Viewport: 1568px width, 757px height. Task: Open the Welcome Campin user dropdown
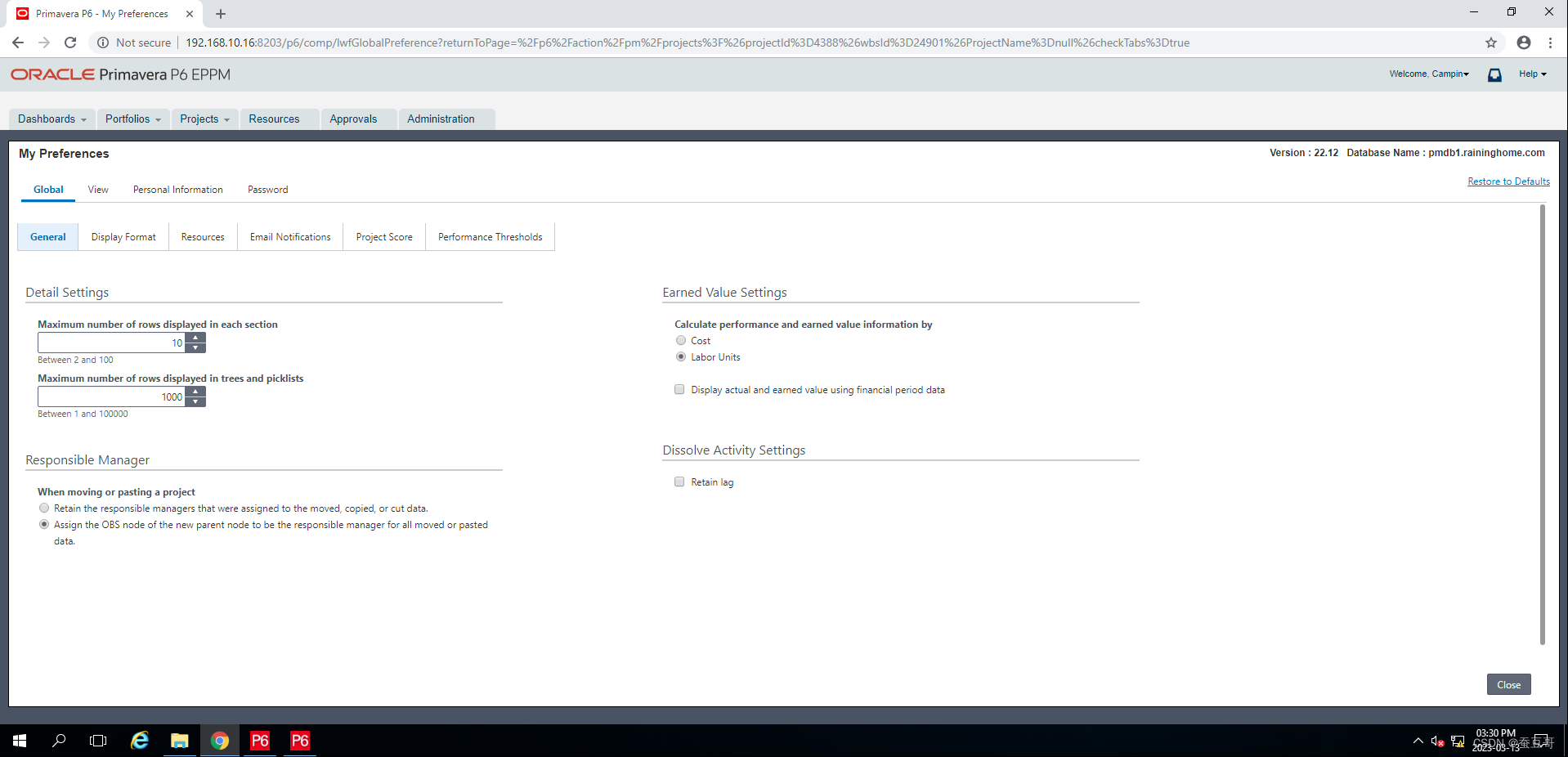coord(1428,74)
